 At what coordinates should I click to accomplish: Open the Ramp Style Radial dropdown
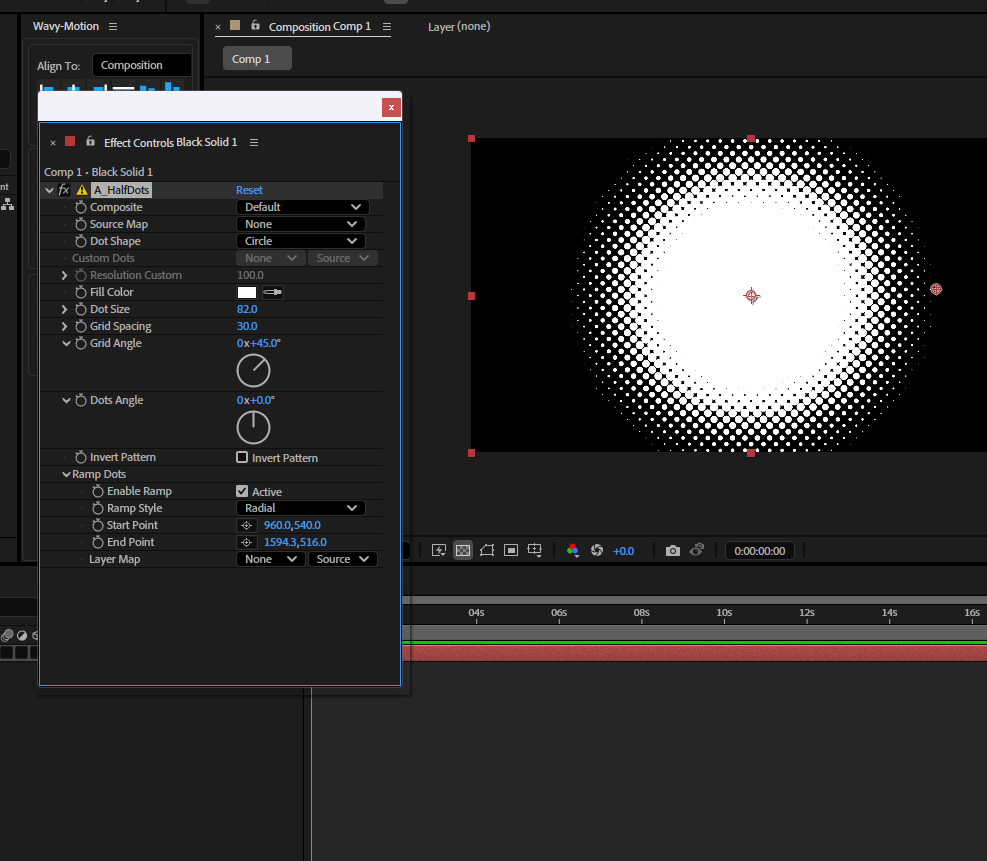tap(301, 508)
